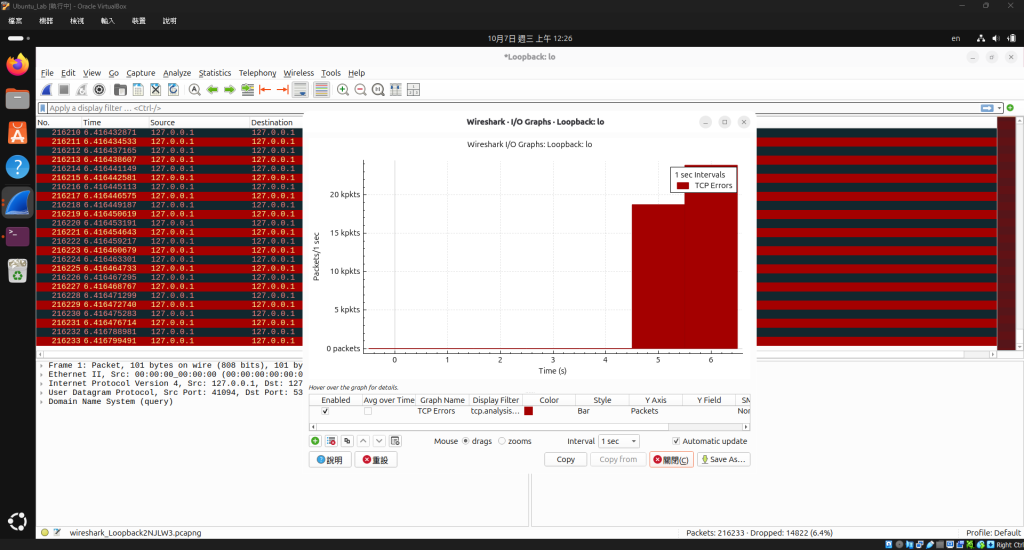The width and height of the screenshot is (1024, 550).
Task: Open the Firefox icon in the Ubuntu dock
Action: click(18, 64)
